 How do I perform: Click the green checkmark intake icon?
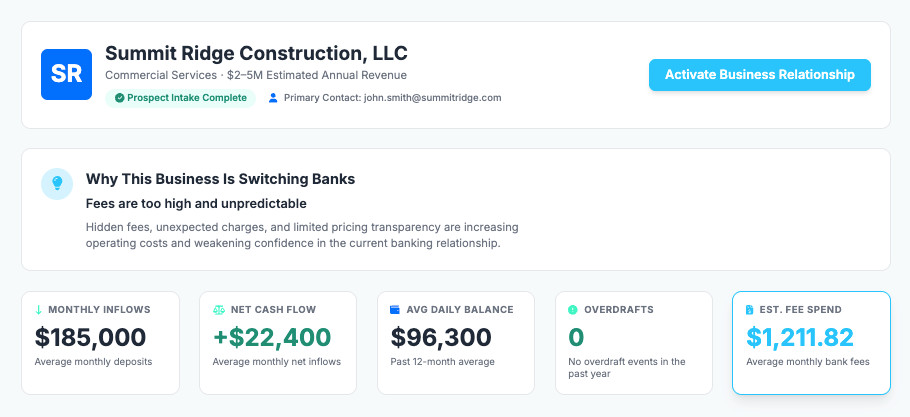pyautogui.click(x=119, y=98)
